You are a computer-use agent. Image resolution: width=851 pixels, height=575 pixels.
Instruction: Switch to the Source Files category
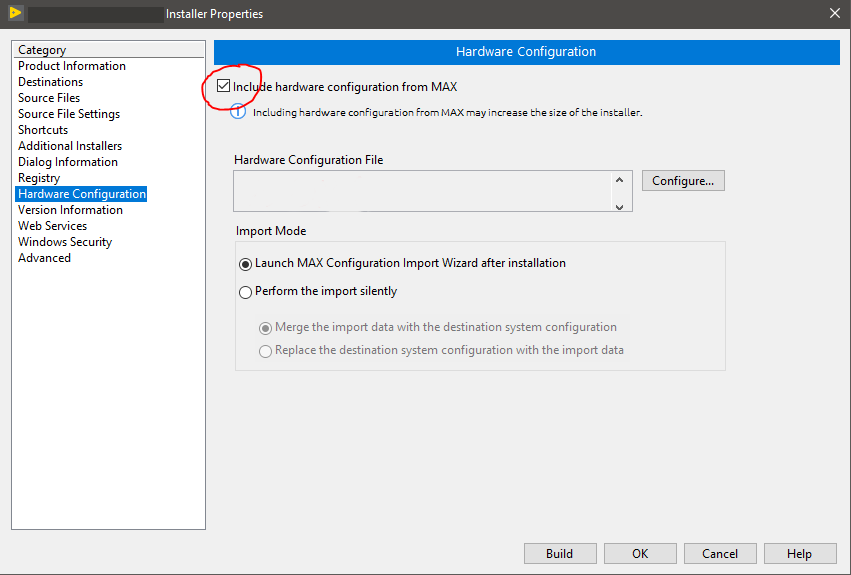49,98
